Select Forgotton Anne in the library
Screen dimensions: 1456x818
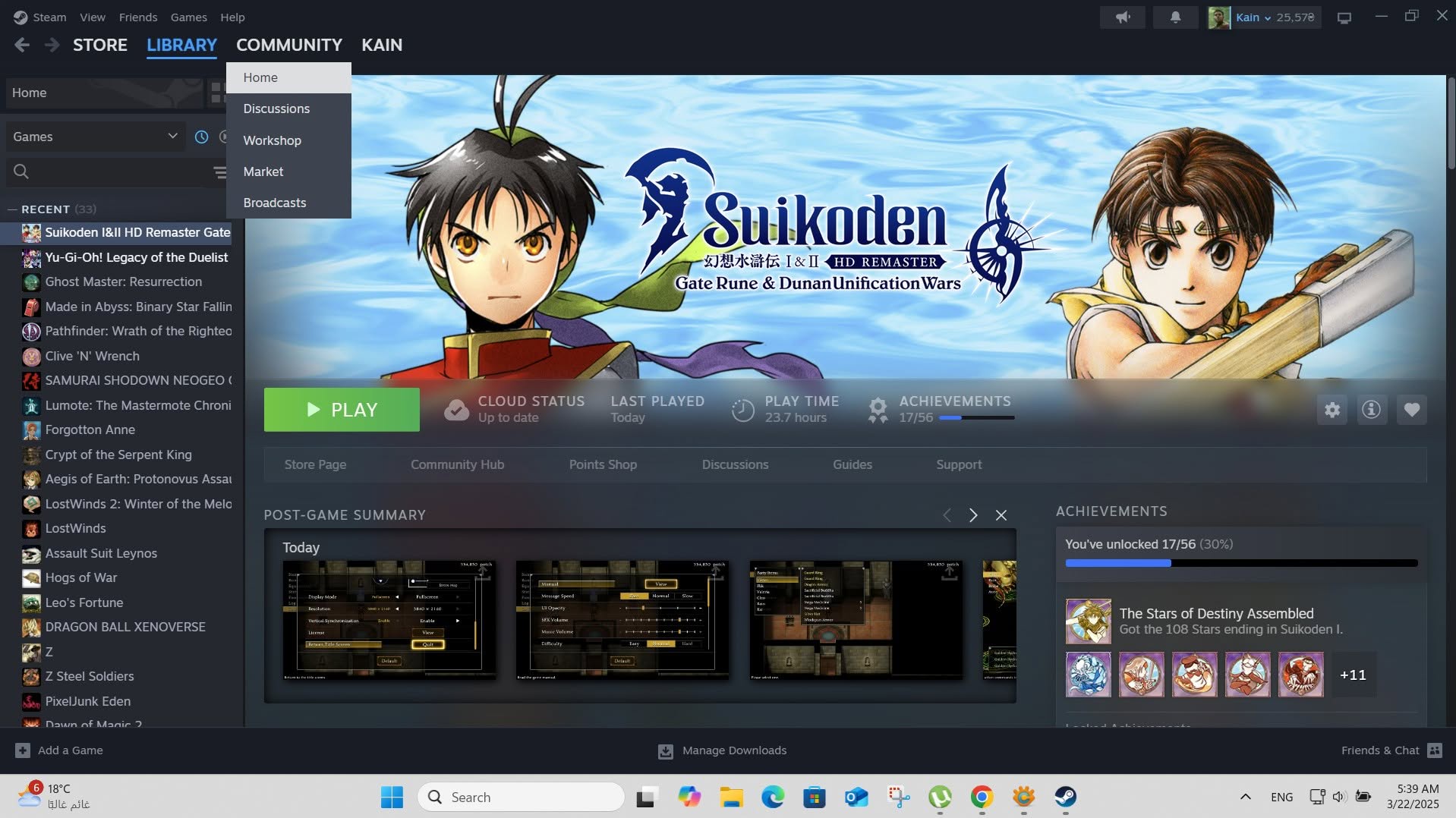(90, 429)
